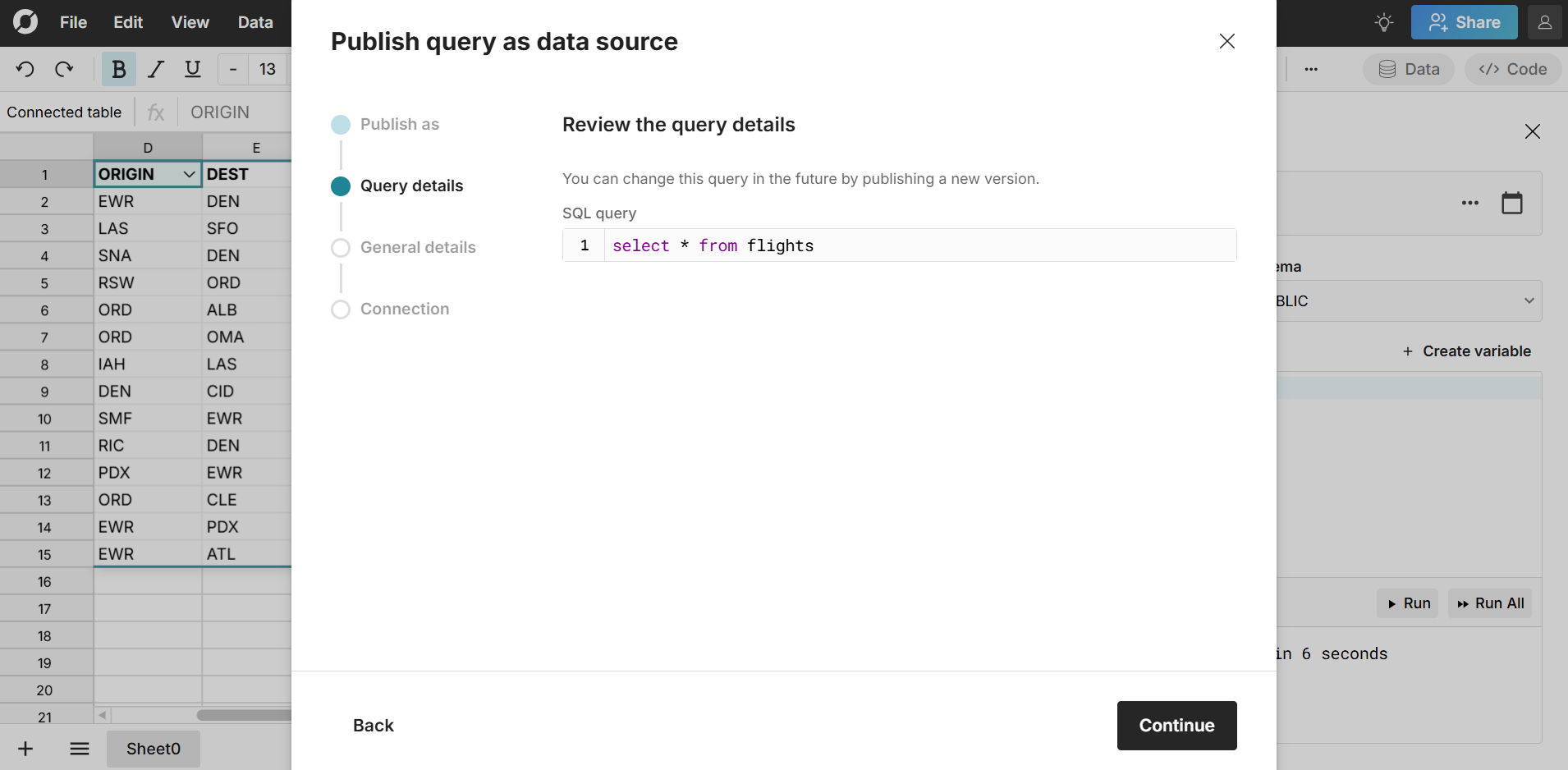Toggle Italic formatting icon
Screen dimensions: 1568x770
tap(156, 69)
